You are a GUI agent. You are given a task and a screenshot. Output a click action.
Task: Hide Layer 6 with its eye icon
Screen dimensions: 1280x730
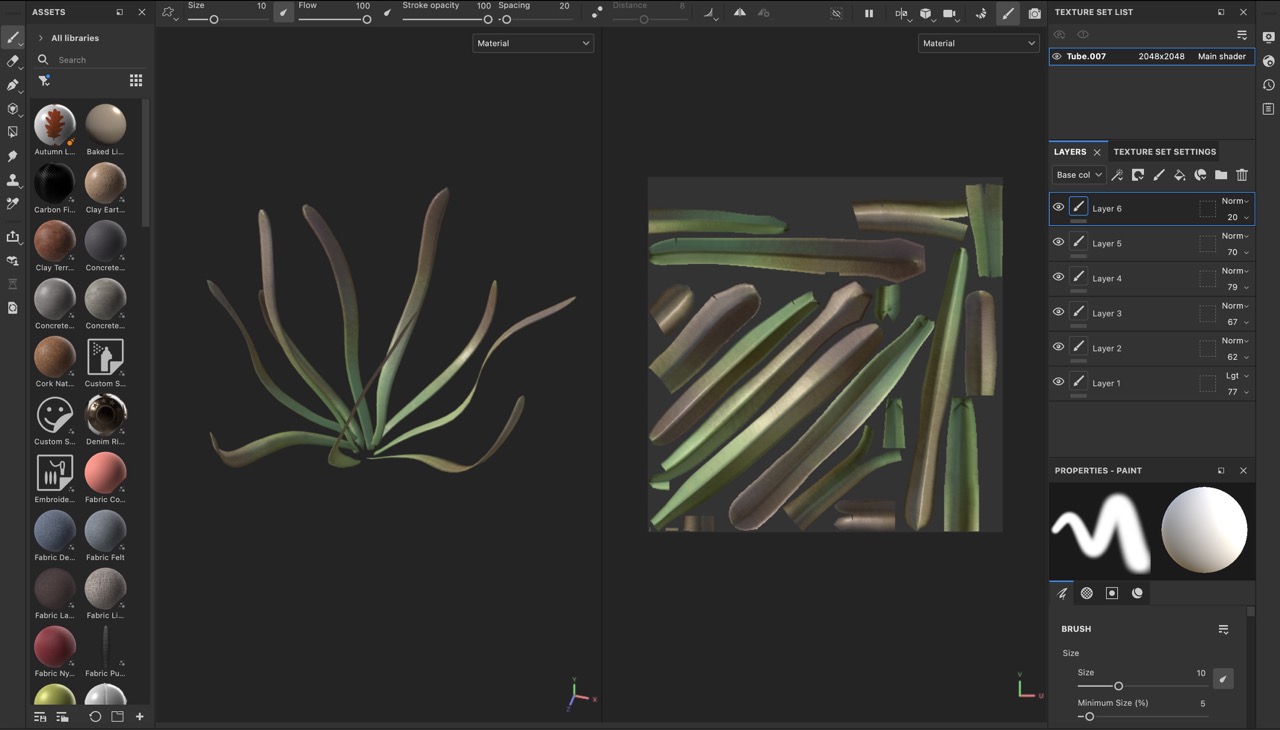coord(1058,207)
